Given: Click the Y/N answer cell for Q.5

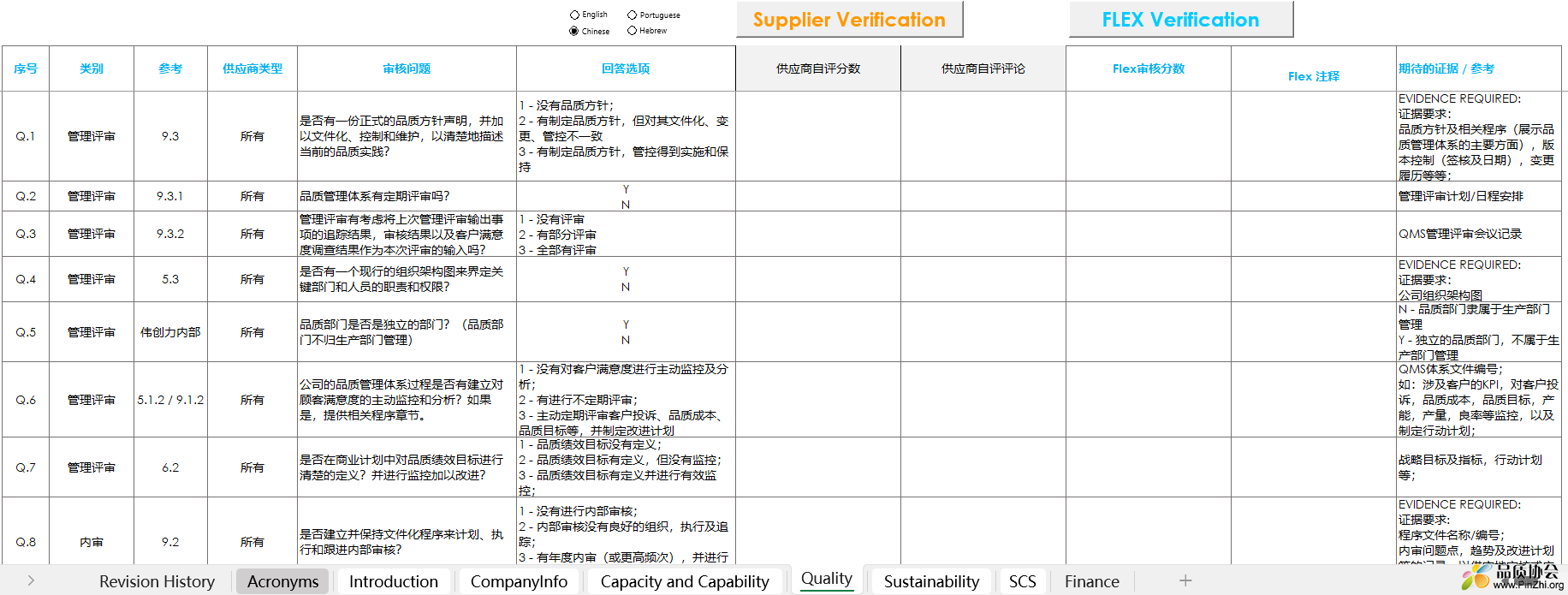Looking at the screenshot, I should pos(626,332).
